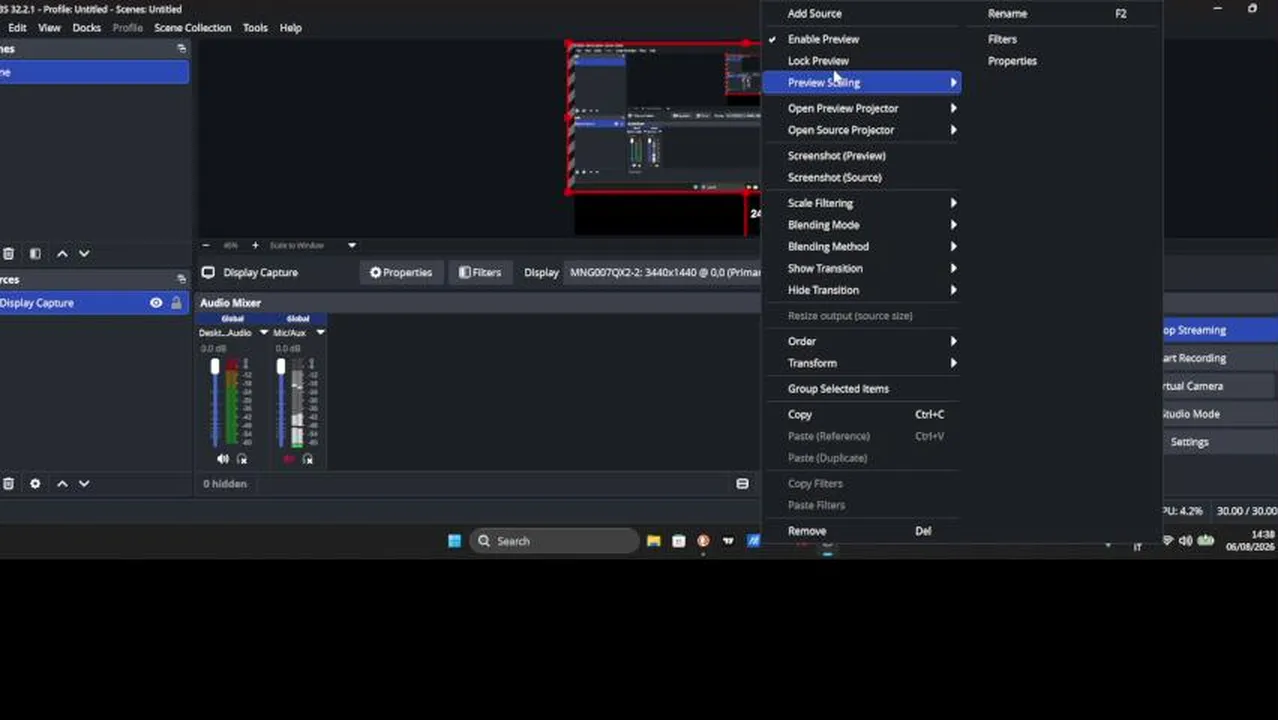
Task: Zoom out preview with minus icon
Action: pos(206,245)
